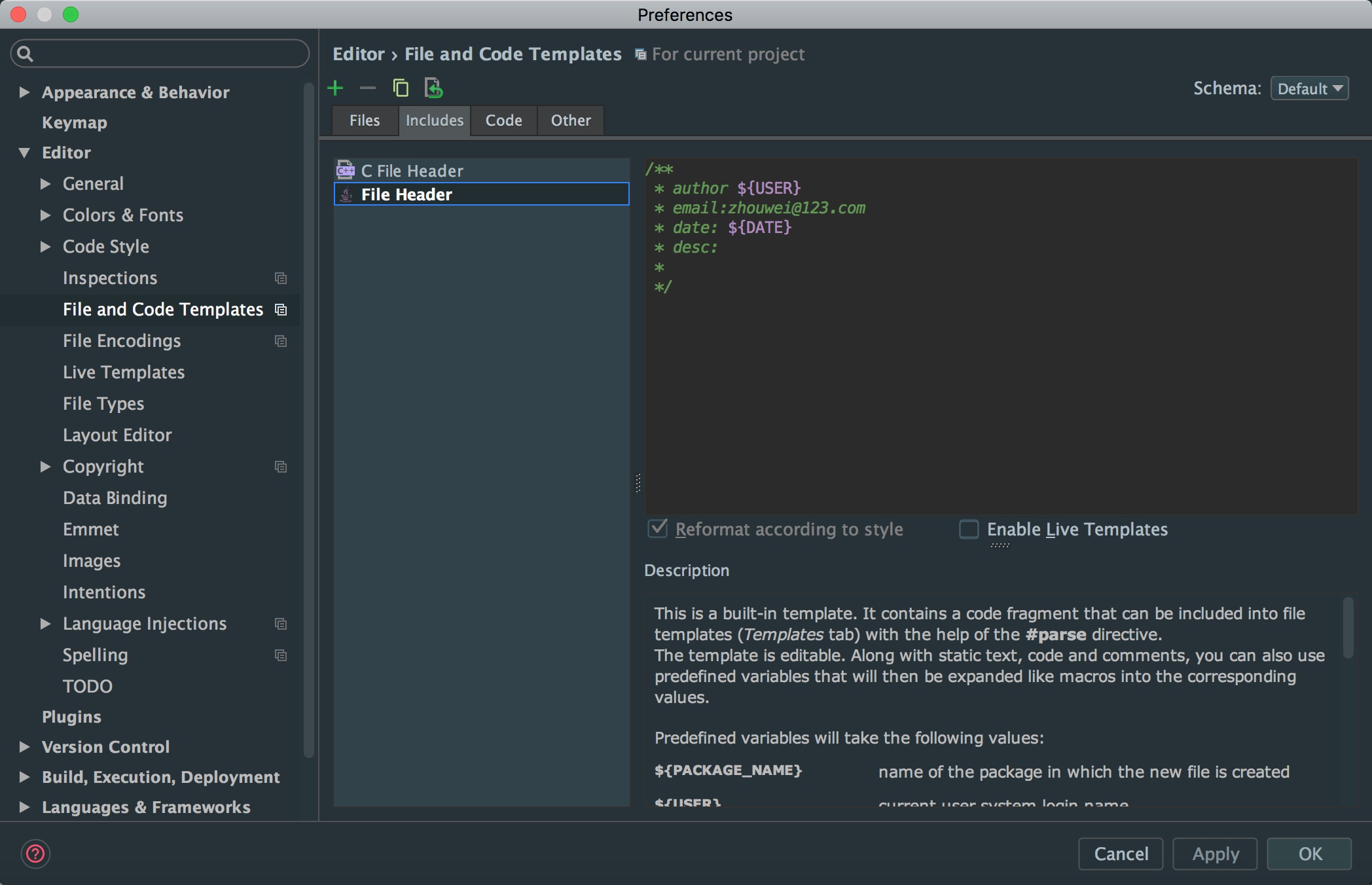Open File Types settings
The image size is (1372, 885).
[103, 404]
